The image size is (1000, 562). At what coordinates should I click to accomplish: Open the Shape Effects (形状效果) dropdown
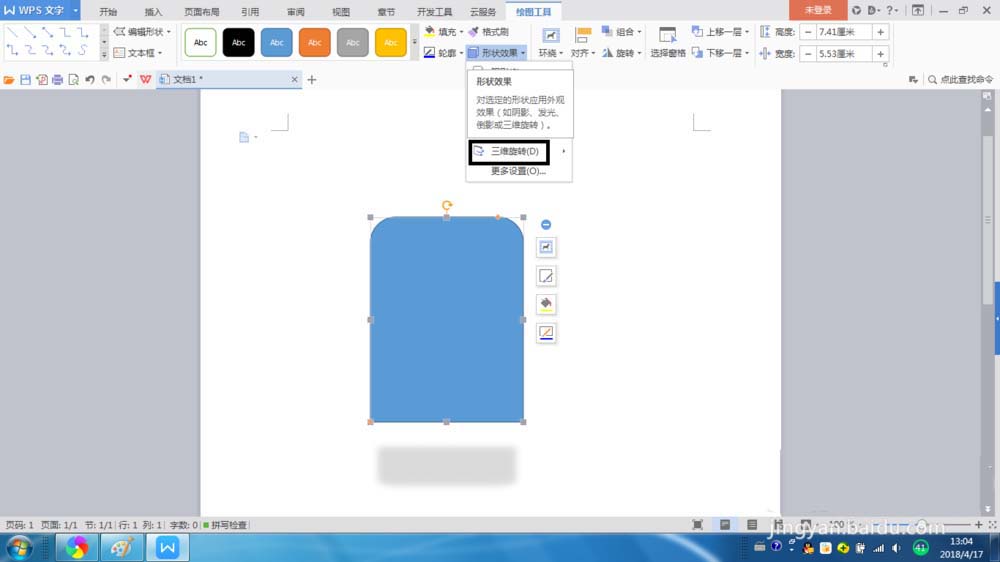pyautogui.click(x=496, y=53)
